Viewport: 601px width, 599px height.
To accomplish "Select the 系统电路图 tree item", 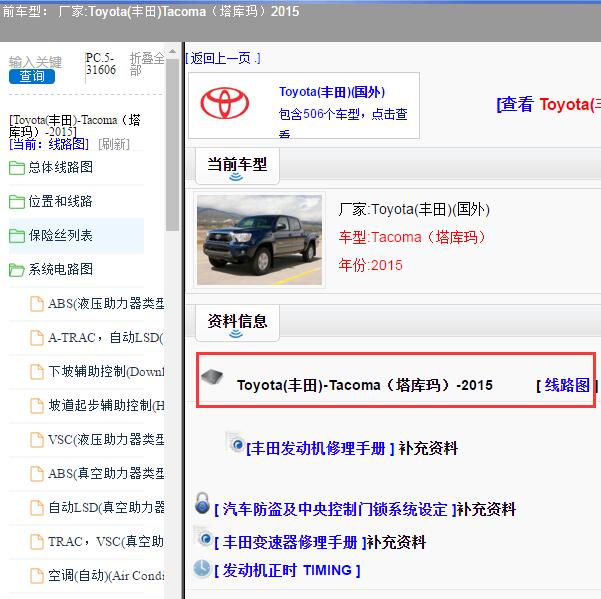I will [61, 269].
